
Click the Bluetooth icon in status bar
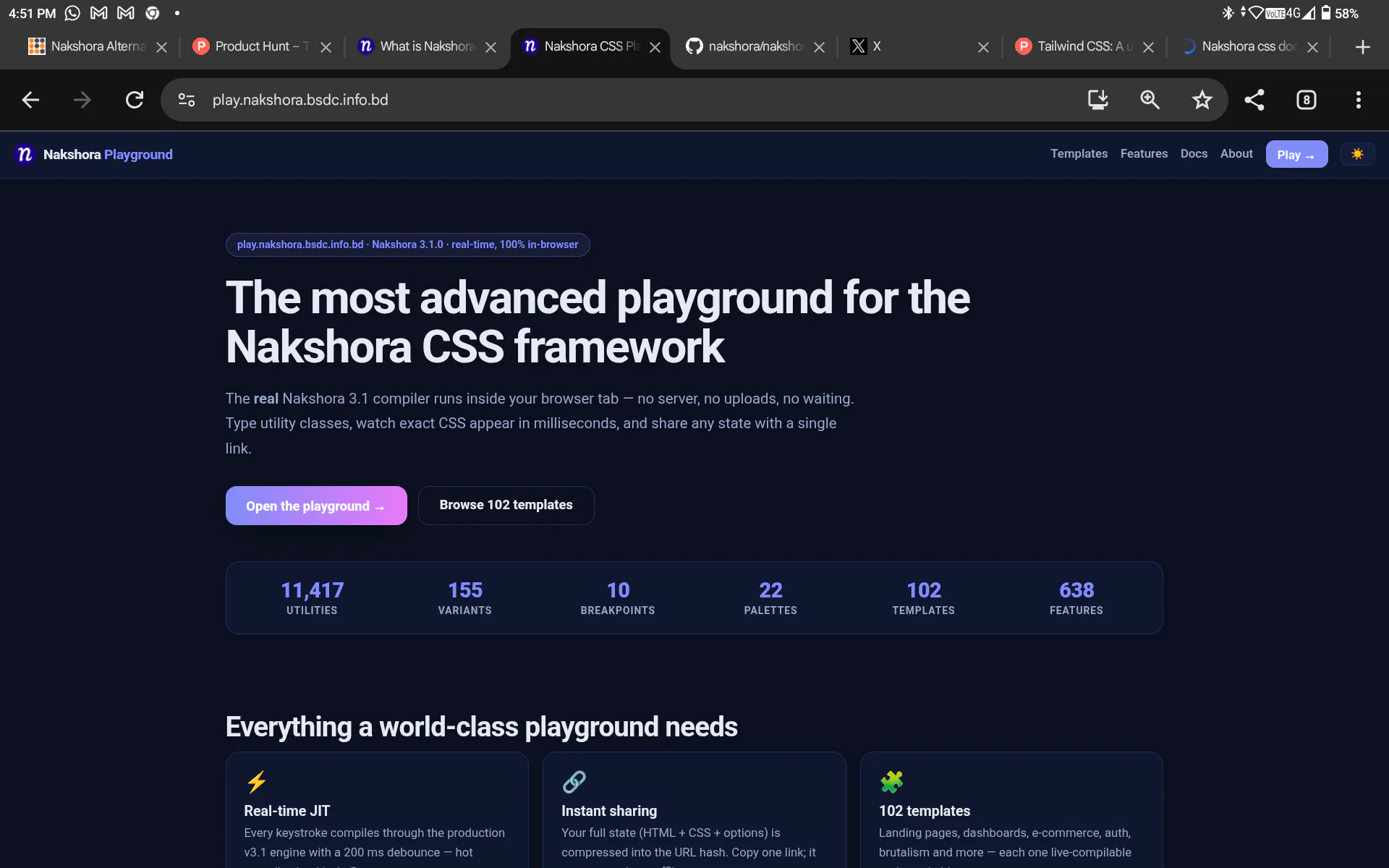pyautogui.click(x=1228, y=13)
